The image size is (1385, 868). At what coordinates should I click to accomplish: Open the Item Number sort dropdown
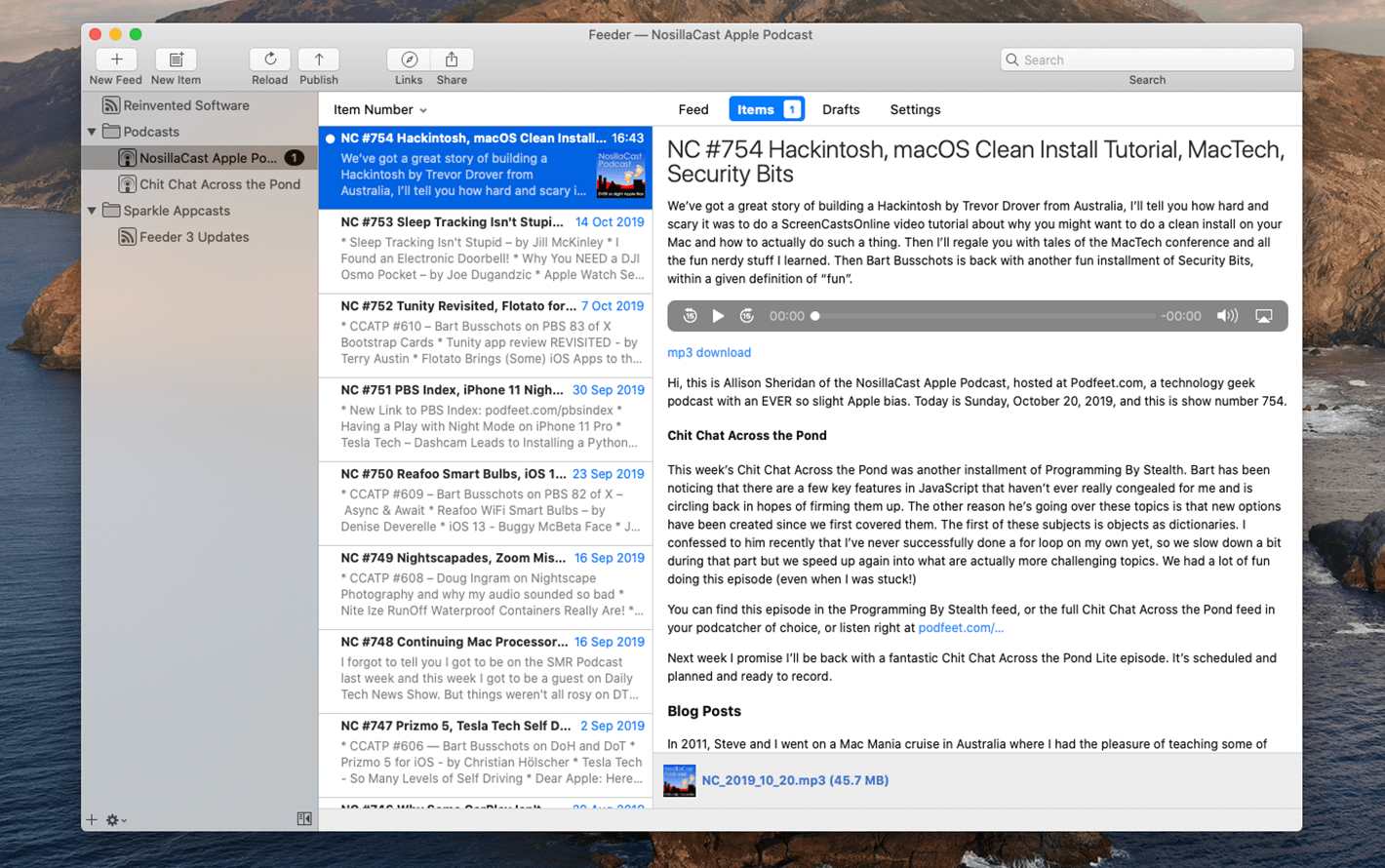380,110
